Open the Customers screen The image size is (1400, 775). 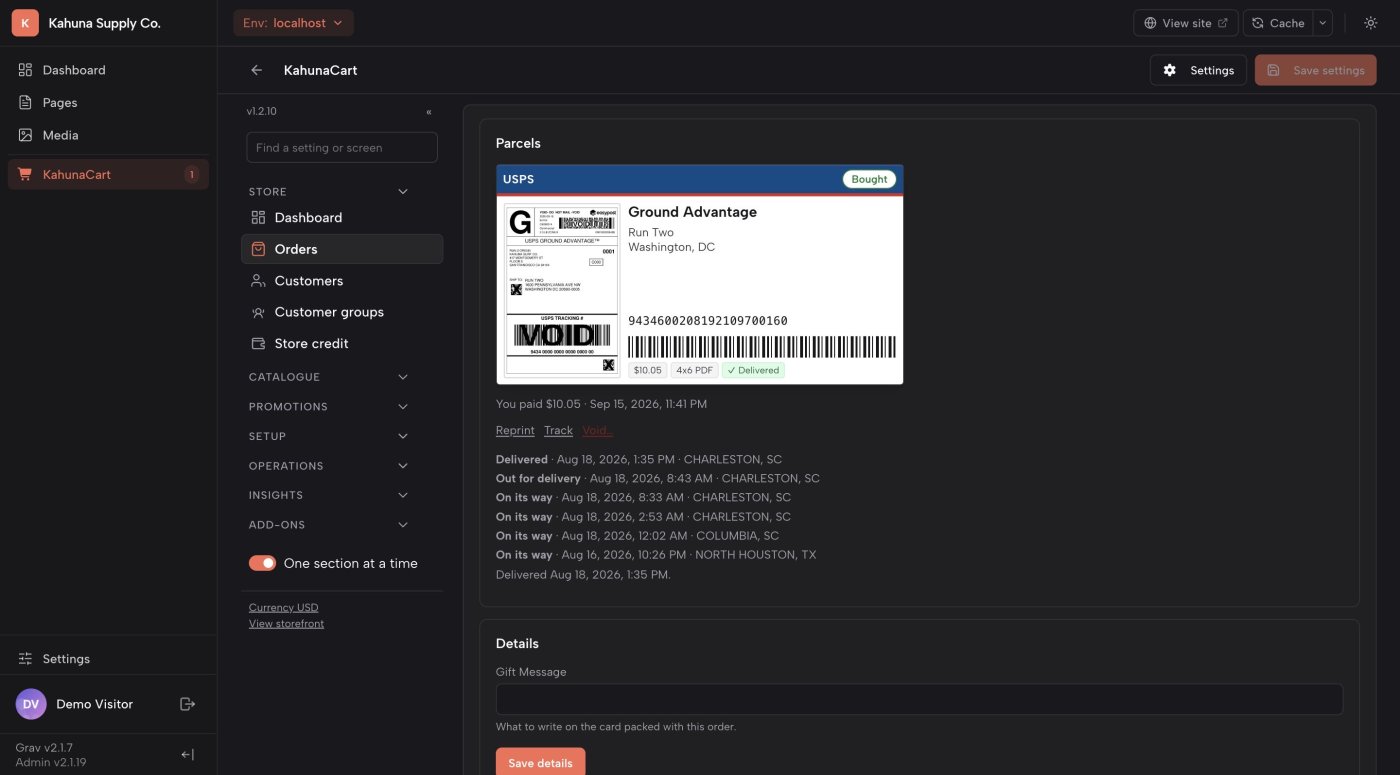[x=342, y=281]
